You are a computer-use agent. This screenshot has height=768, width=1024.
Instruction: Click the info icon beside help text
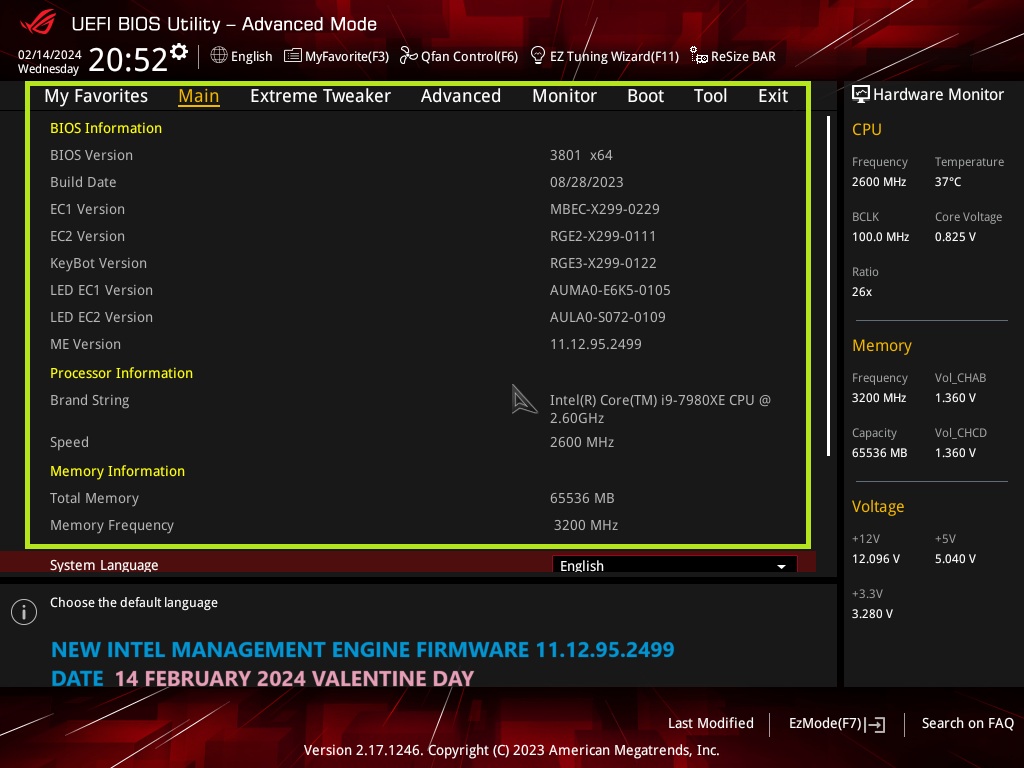24,612
